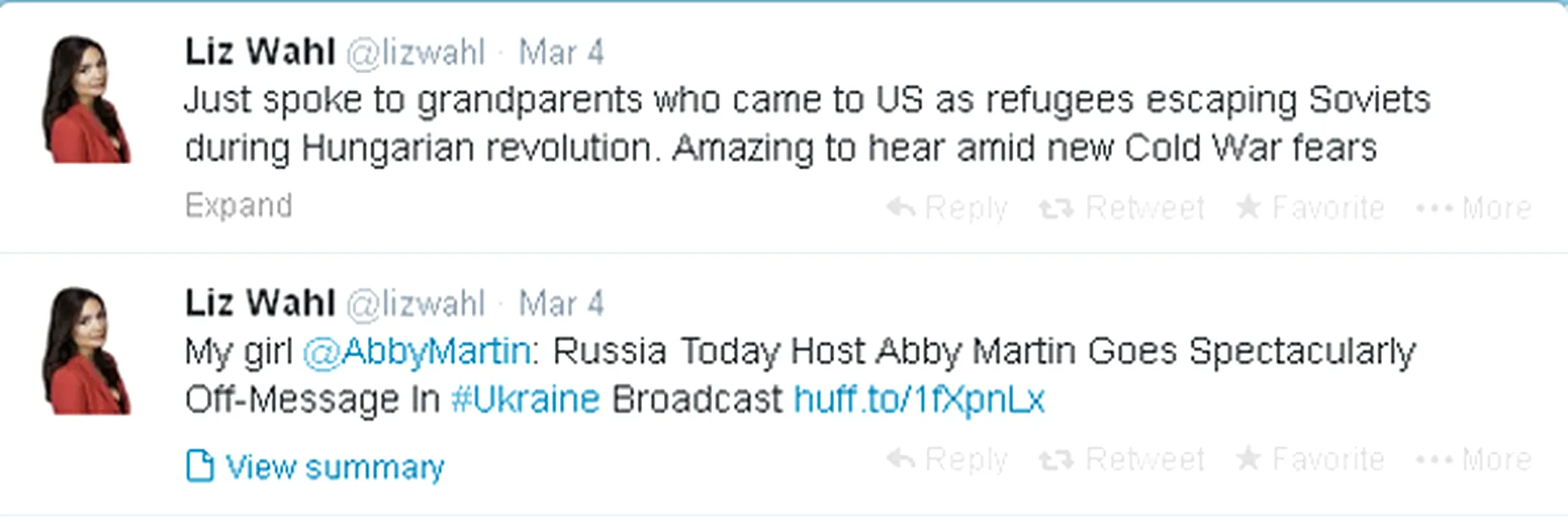Click Favorite star on the grandparents tweet
1568x527 pixels.
[x=1248, y=206]
